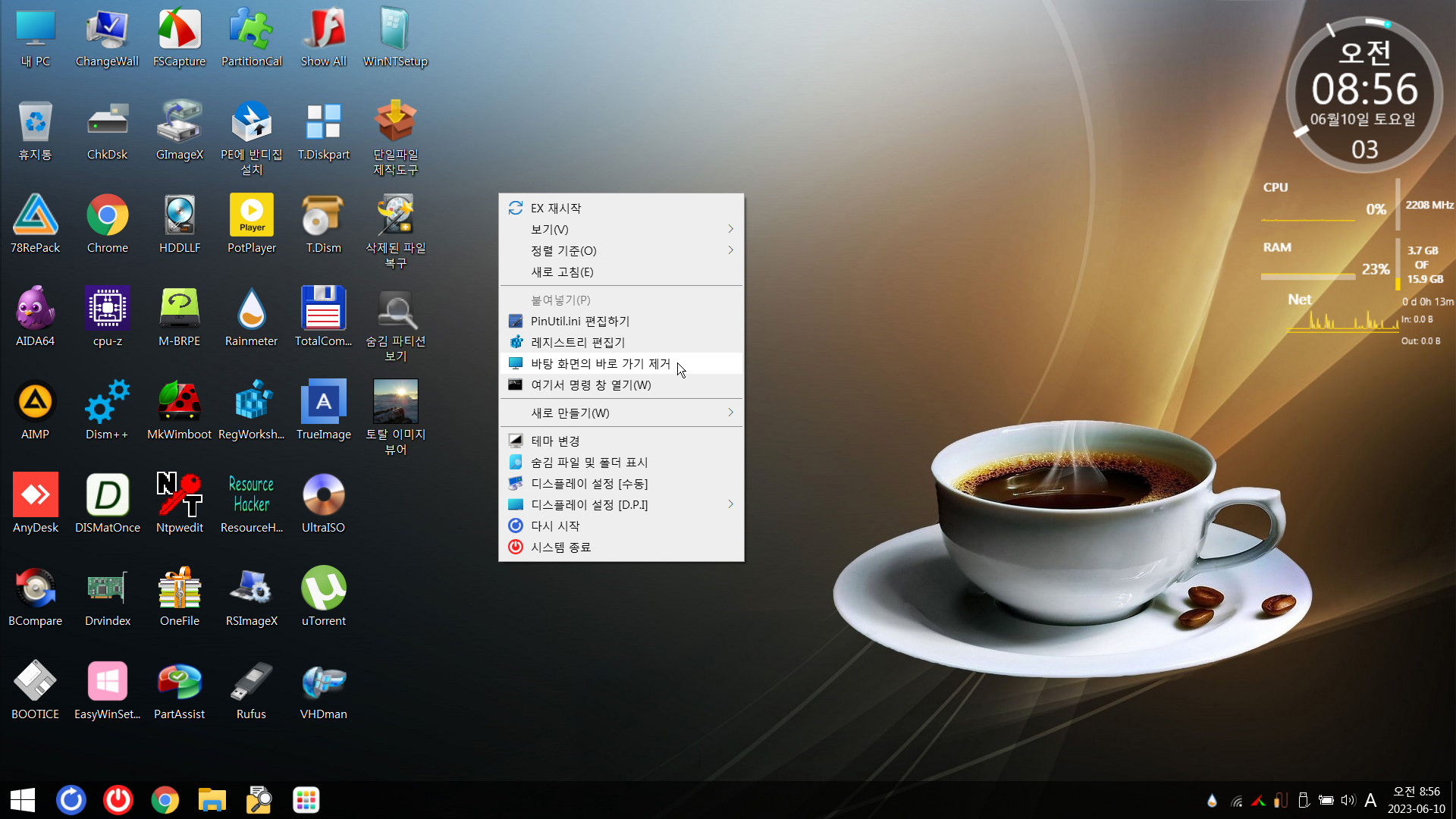Select the Rufus USB drive icon
The width and height of the screenshot is (1456, 819).
(x=251, y=691)
